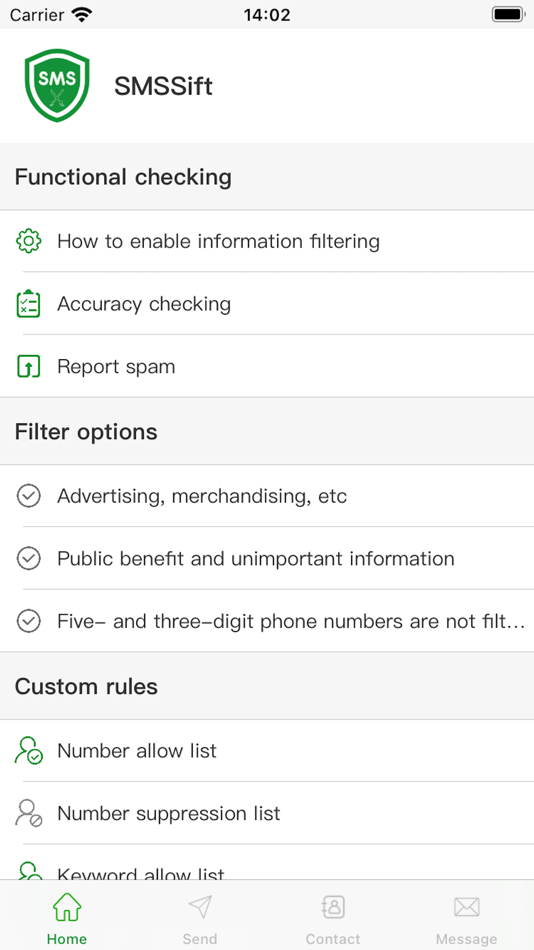Open the Accuracy checking row
The height and width of the screenshot is (950, 534).
pos(267,304)
